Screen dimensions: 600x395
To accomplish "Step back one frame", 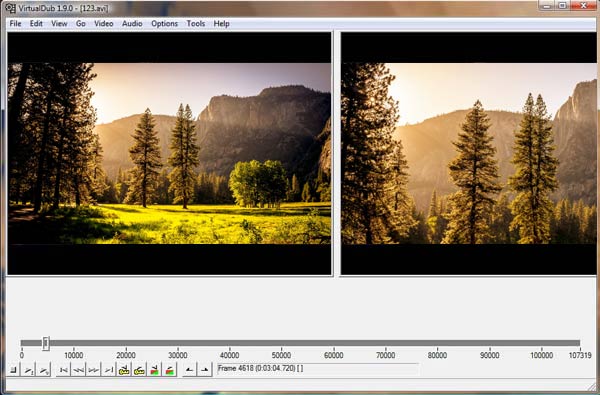I will [78, 370].
